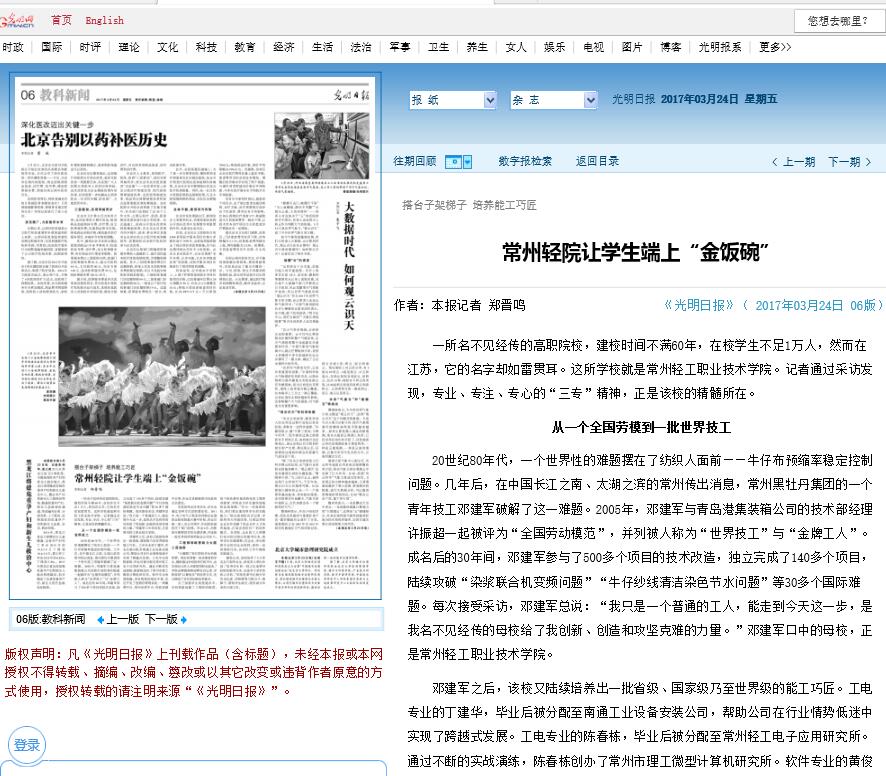Click the 首页 home link

click(x=61, y=20)
